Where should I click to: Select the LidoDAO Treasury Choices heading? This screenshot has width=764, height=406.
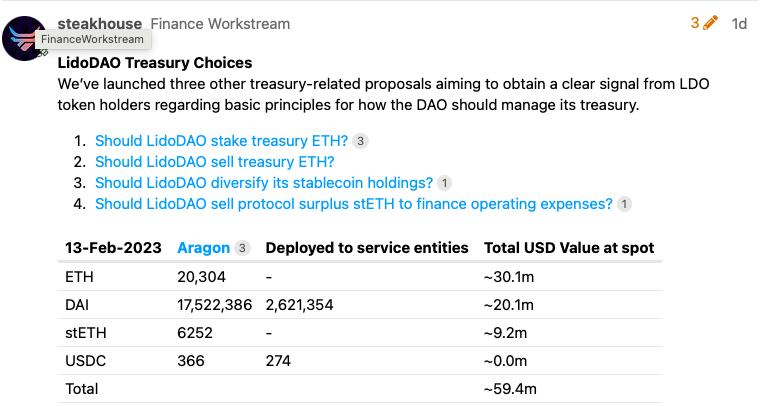coord(155,63)
